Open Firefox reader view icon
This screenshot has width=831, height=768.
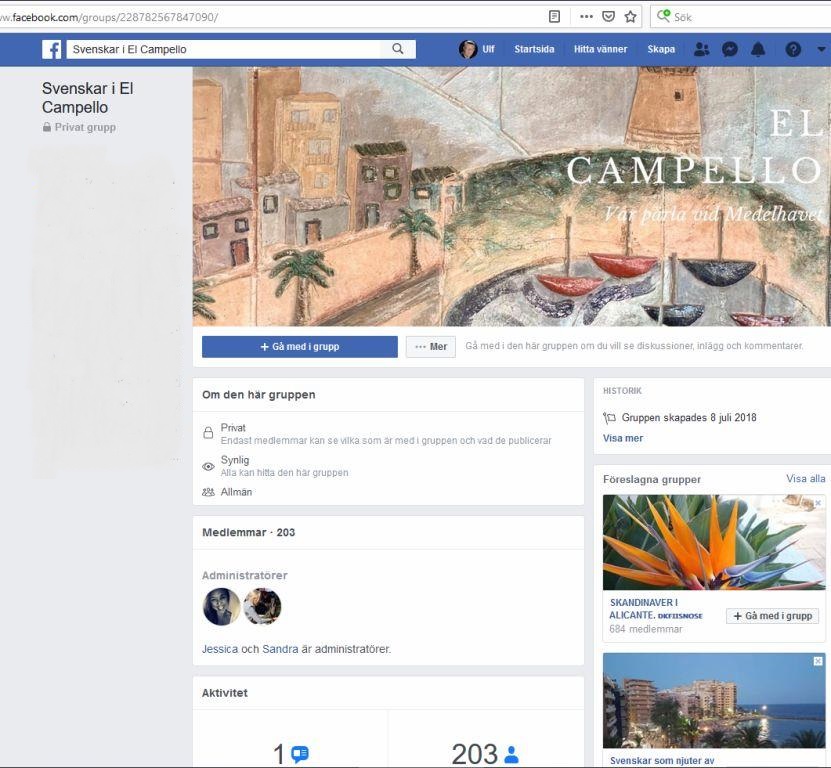pyautogui.click(x=554, y=17)
